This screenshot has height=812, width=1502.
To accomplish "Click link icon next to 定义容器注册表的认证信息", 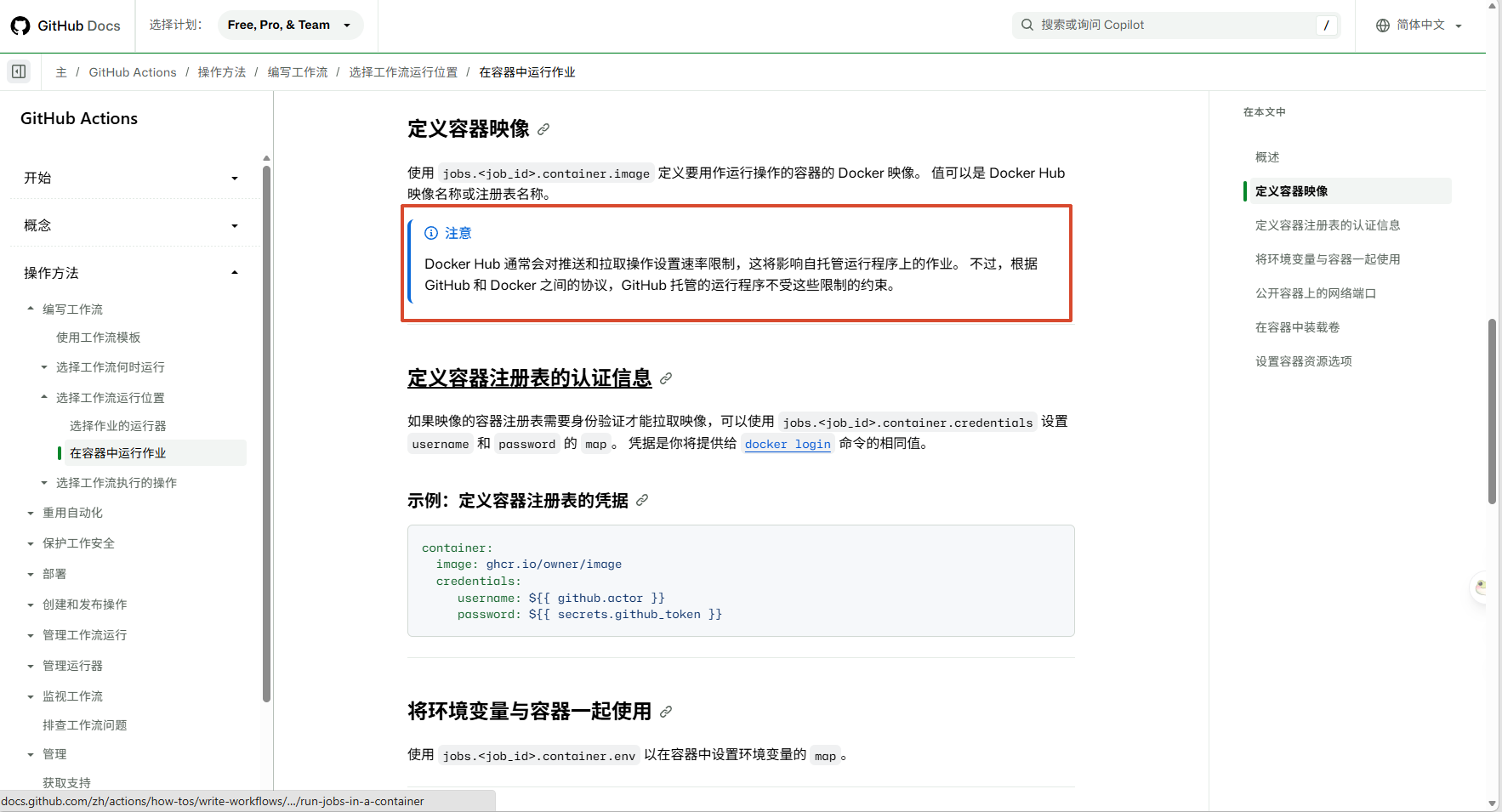I will click(666, 378).
